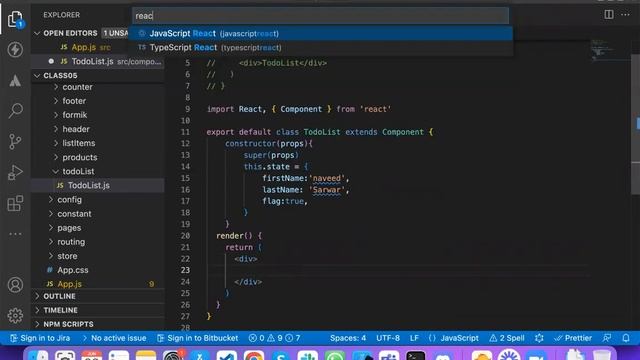Open the notifications bell in status bar

(x=626, y=338)
